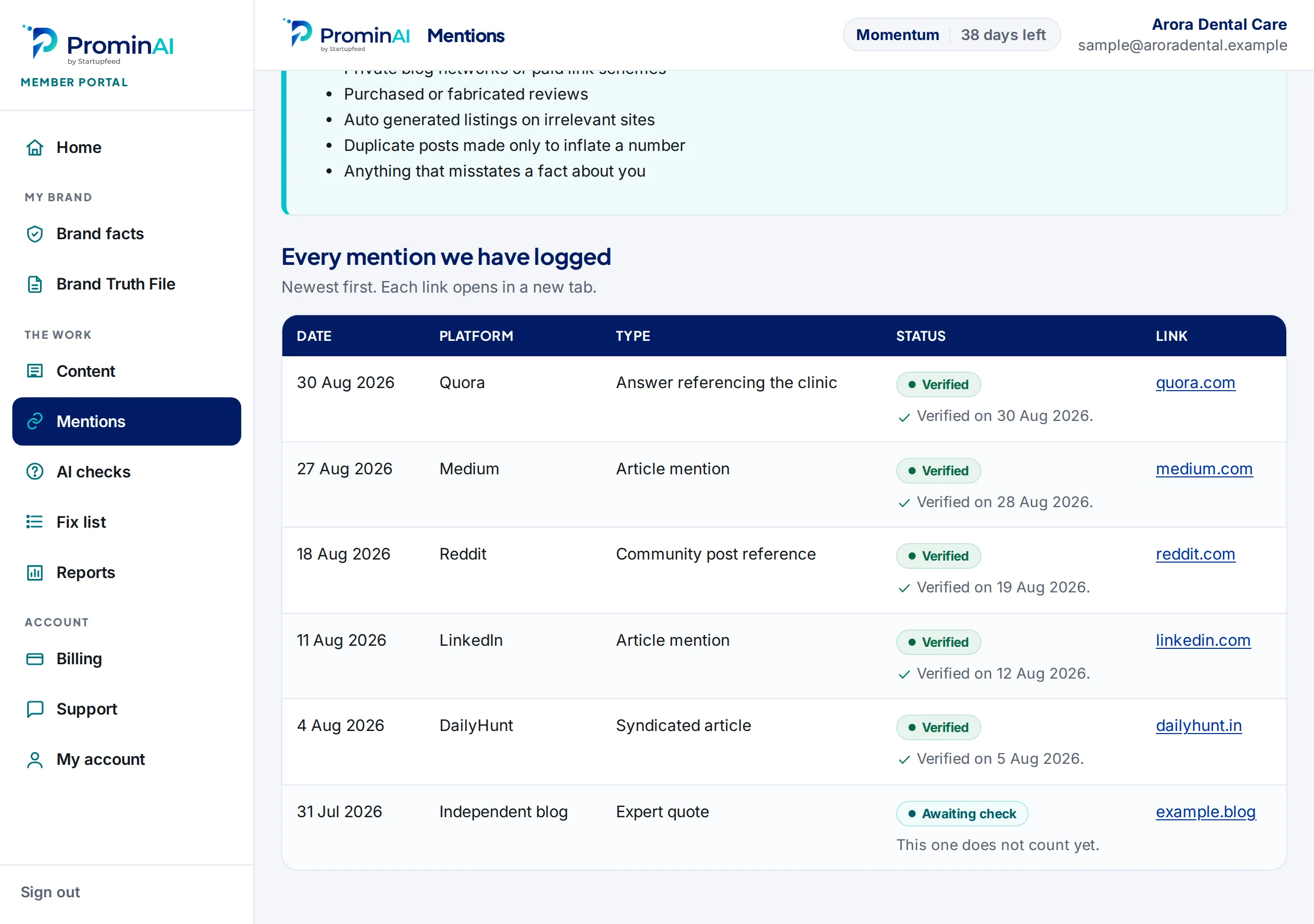Click the My account person icon
This screenshot has width=1314, height=924.
tap(35, 760)
